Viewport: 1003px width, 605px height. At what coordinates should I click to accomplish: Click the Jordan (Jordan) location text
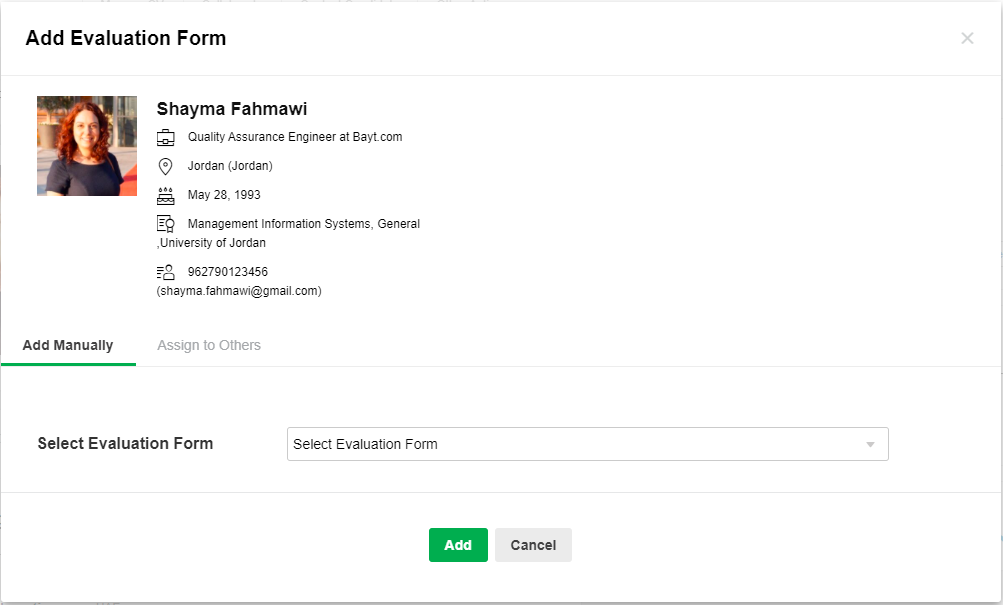coord(230,166)
